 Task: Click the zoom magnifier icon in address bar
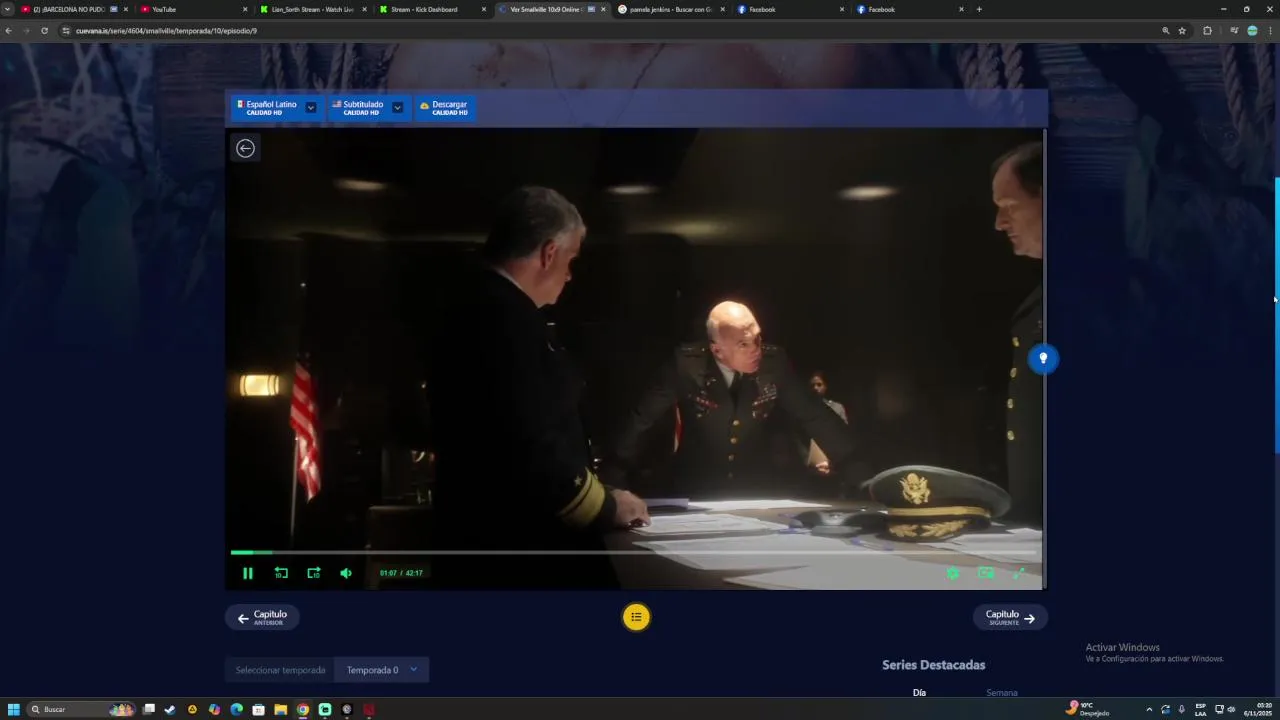[1165, 31]
